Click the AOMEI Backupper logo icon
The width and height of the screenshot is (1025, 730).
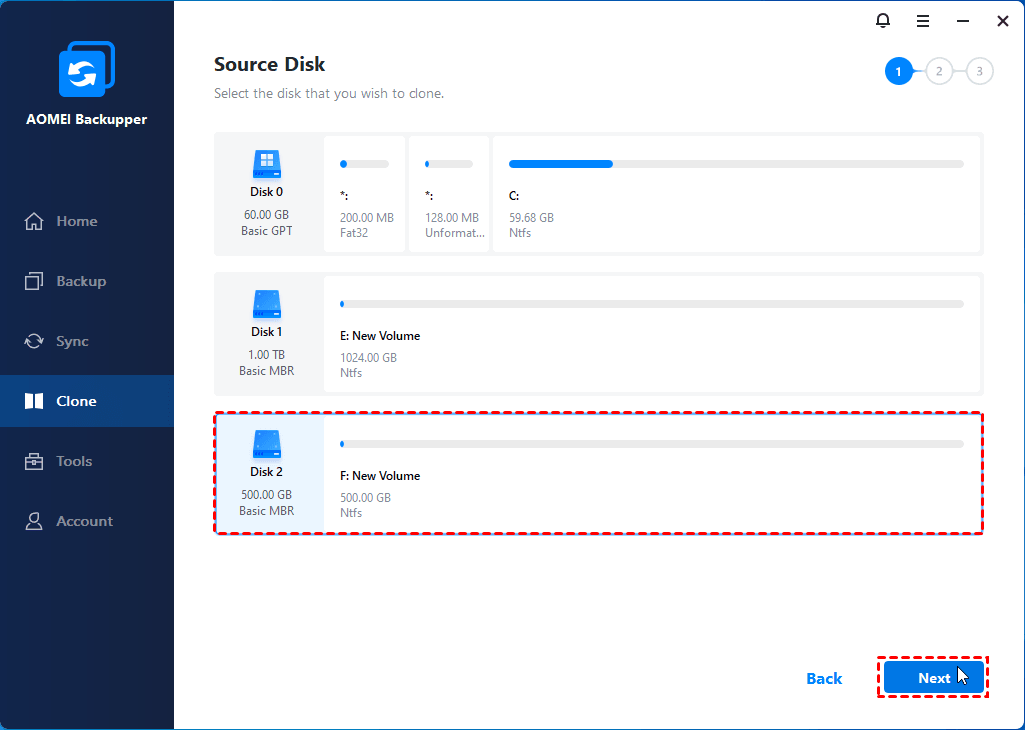[x=87, y=70]
